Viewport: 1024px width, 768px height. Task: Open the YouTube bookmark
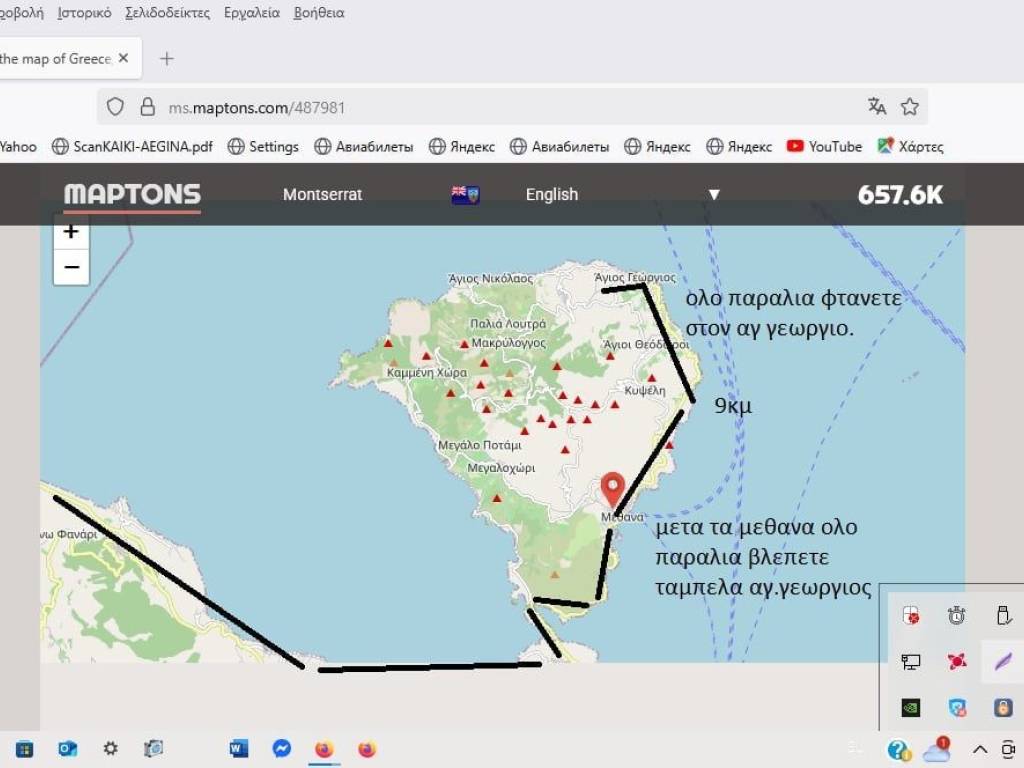coord(823,146)
